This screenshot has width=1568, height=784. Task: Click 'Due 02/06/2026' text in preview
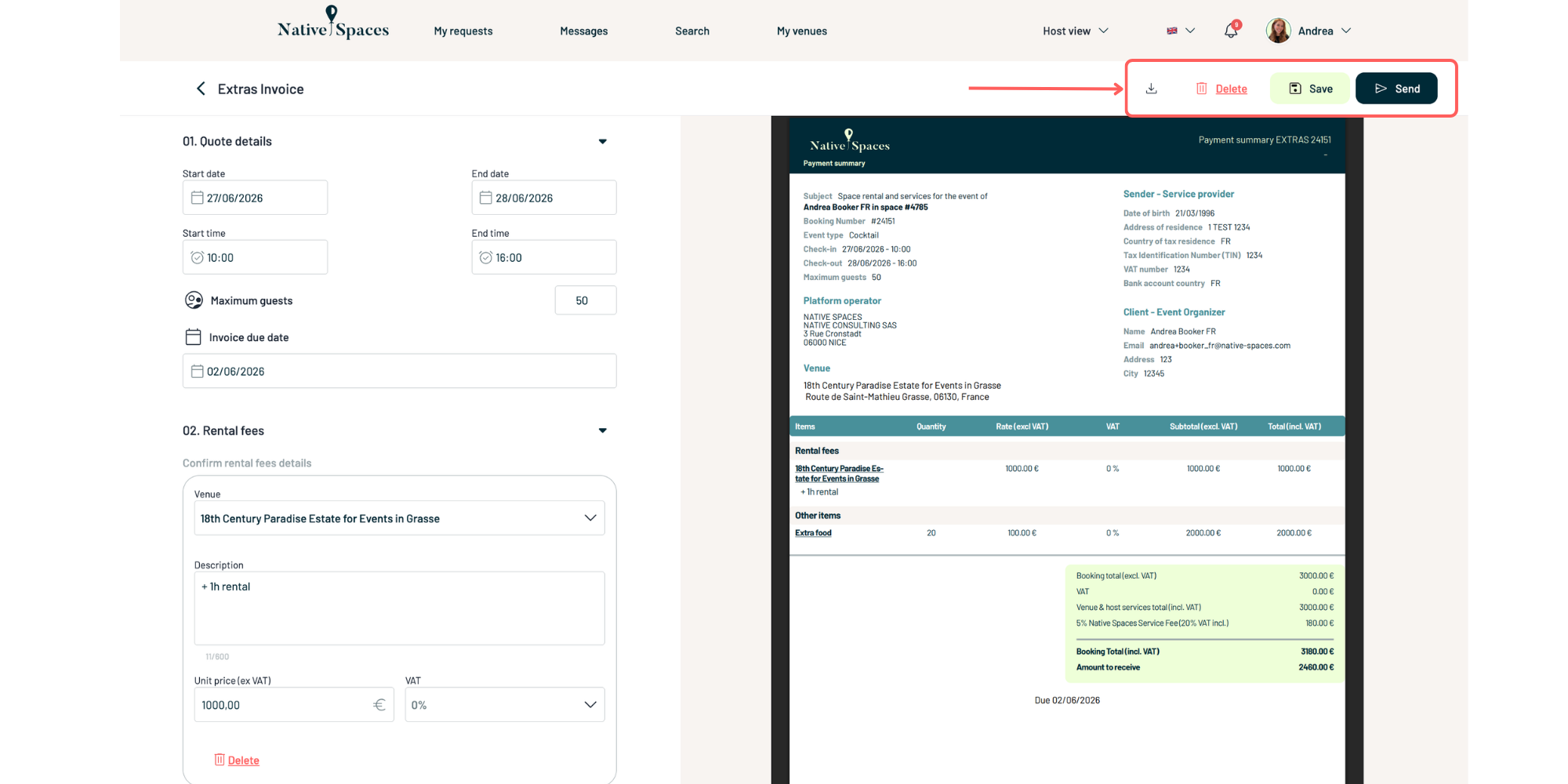1067,700
